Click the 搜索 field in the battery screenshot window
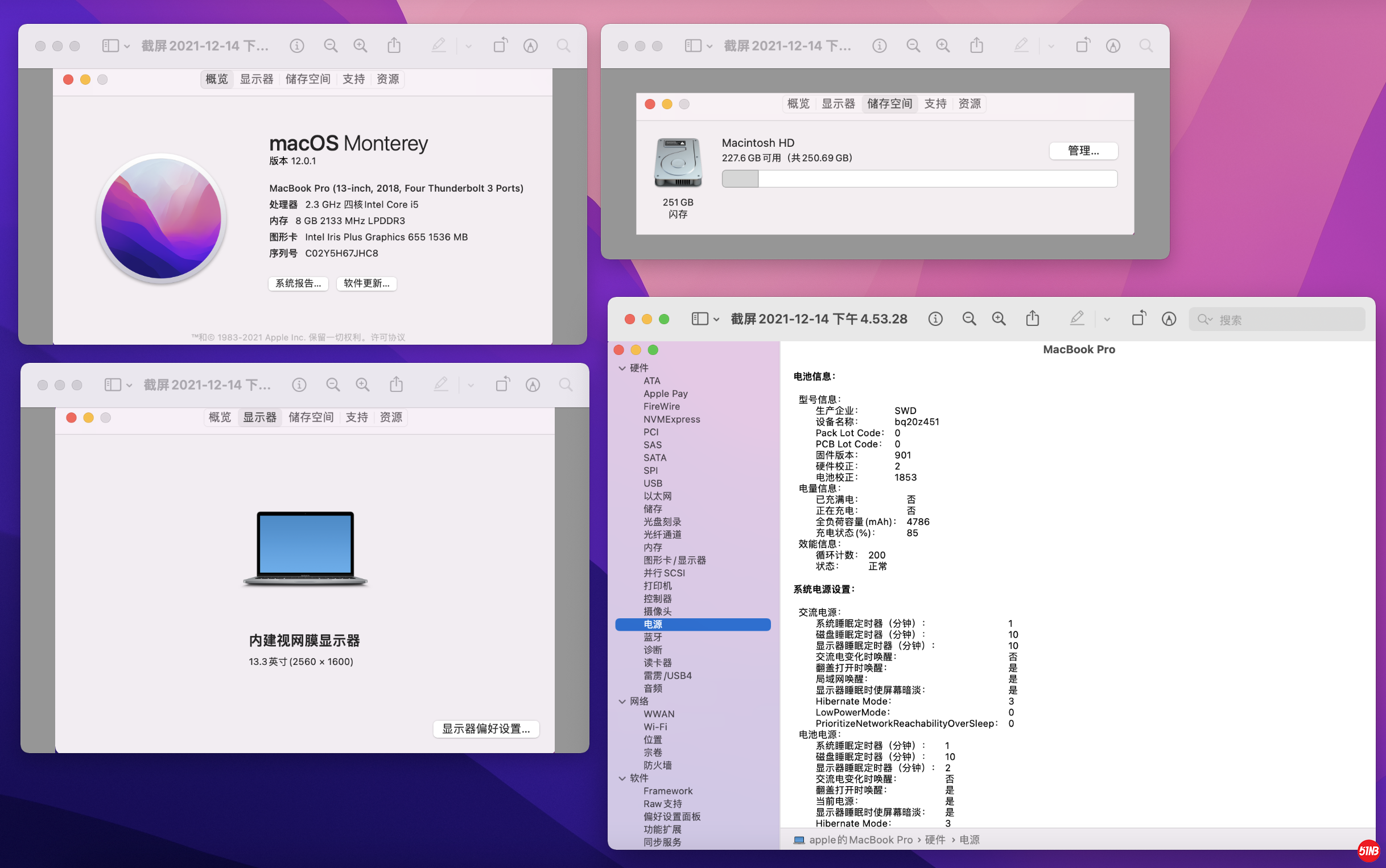1386x868 pixels. (x=1276, y=320)
